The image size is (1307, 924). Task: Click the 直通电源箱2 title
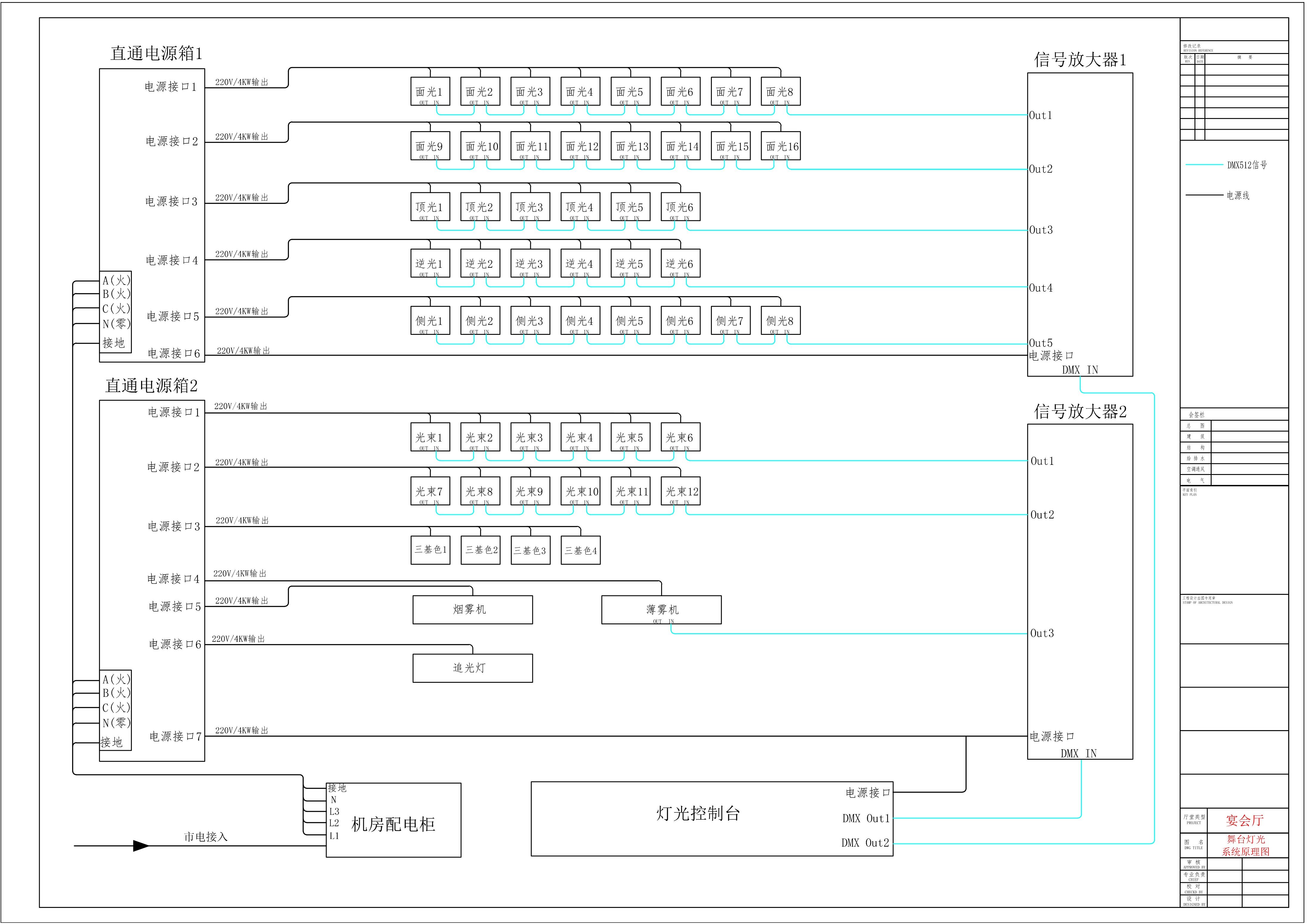(x=151, y=386)
